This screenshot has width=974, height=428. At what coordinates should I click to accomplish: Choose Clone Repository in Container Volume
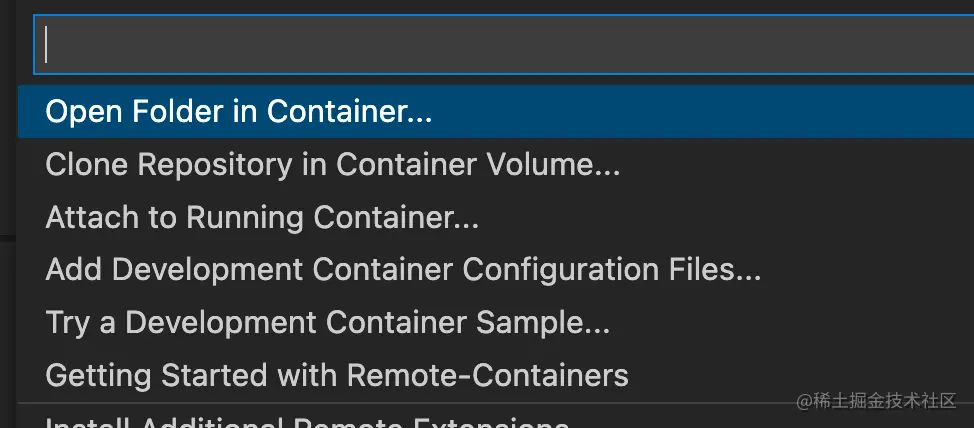(x=332, y=164)
